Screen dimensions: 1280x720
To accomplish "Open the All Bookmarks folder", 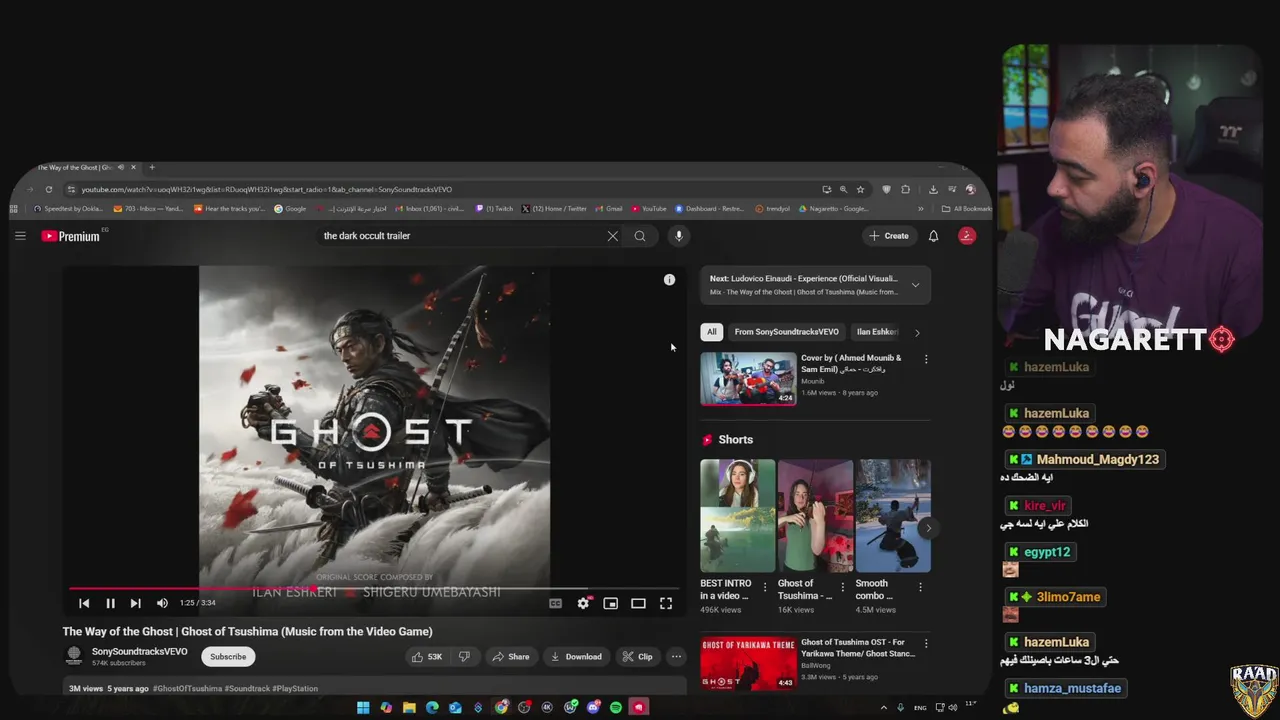I will pos(966,209).
